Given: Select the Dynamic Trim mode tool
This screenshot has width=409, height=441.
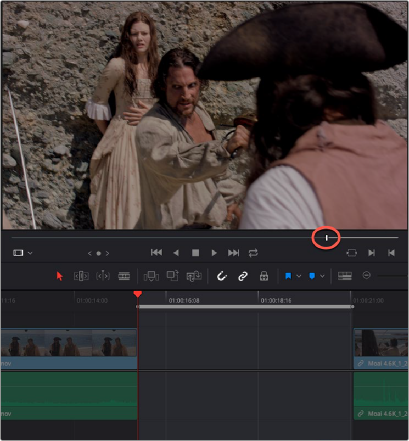Looking at the screenshot, I should coord(103,276).
